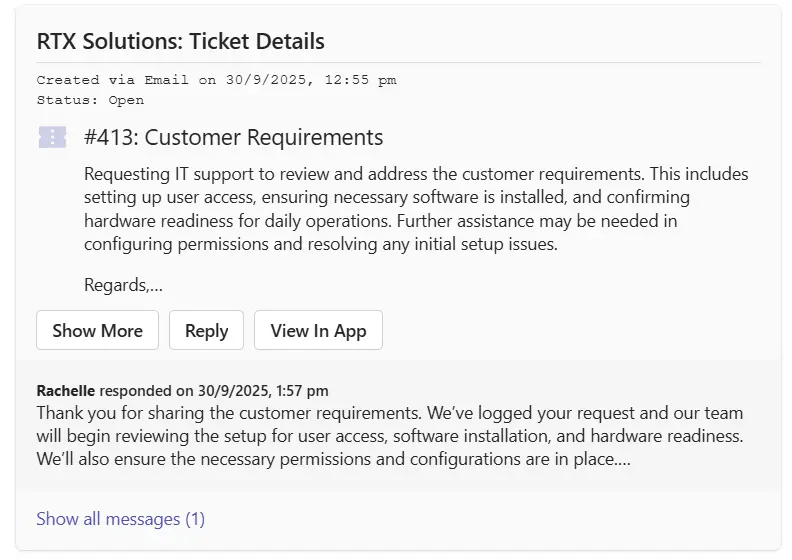Click the (1) message count
Viewport: 792px width, 560px height.
point(195,518)
